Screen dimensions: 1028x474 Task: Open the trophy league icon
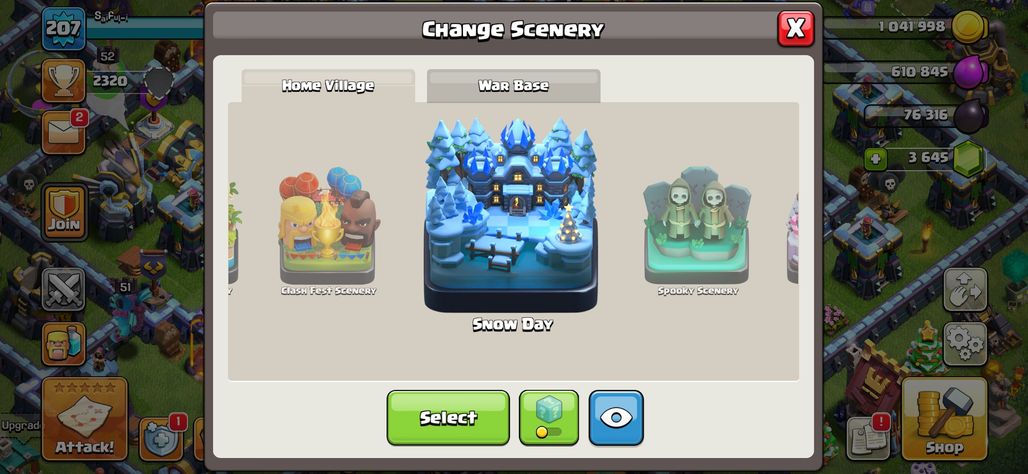point(63,81)
